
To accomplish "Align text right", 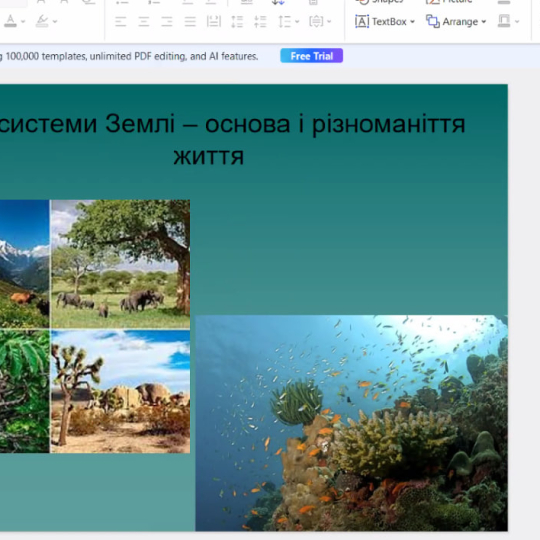I will tap(167, 22).
